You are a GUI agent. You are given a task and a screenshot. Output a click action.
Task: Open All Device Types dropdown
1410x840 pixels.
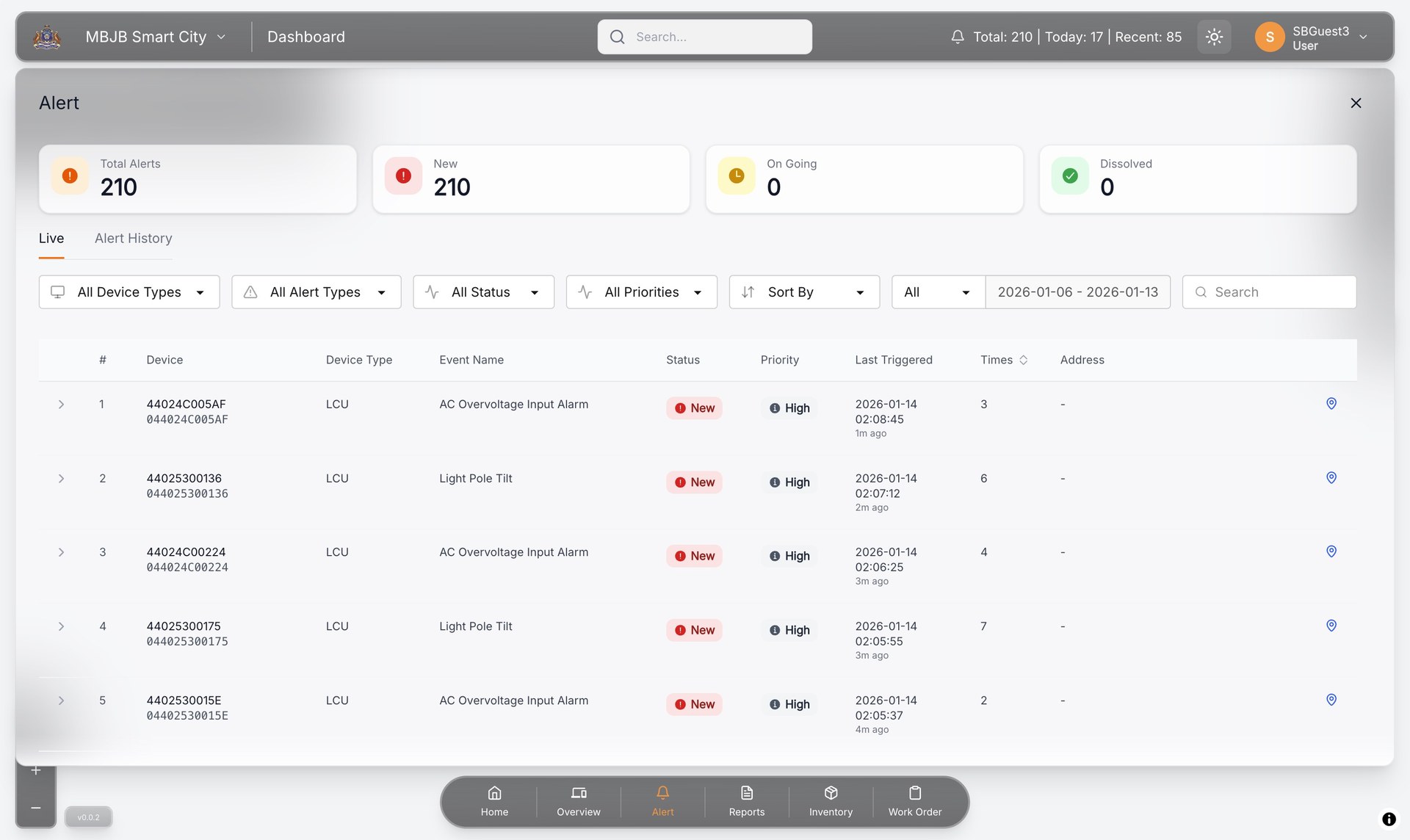(129, 292)
